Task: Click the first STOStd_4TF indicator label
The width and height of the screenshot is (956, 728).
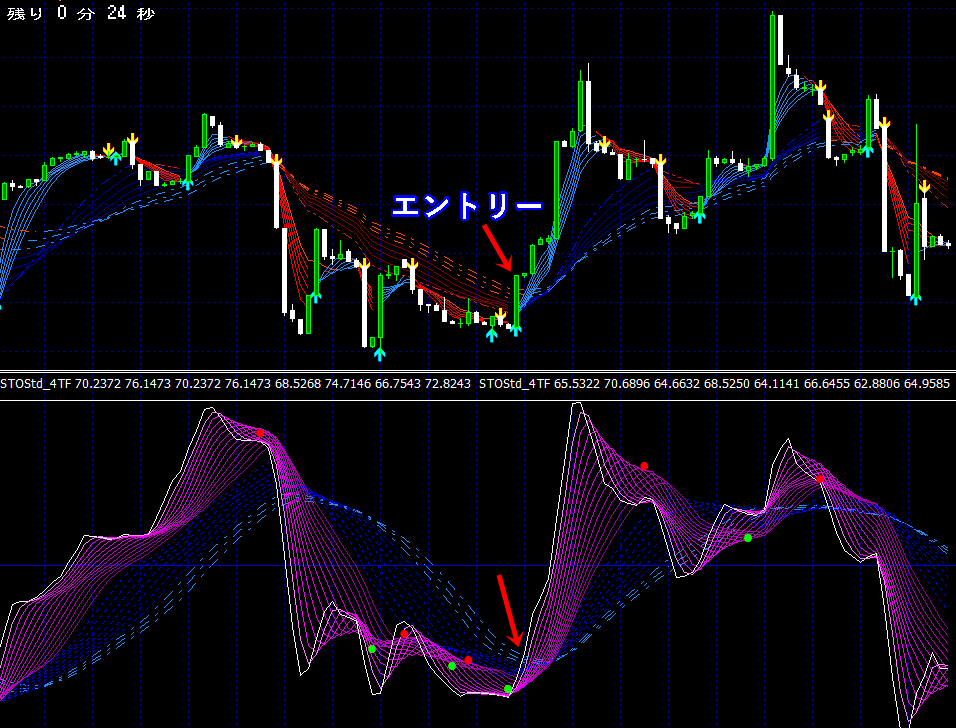Action: (x=36, y=384)
